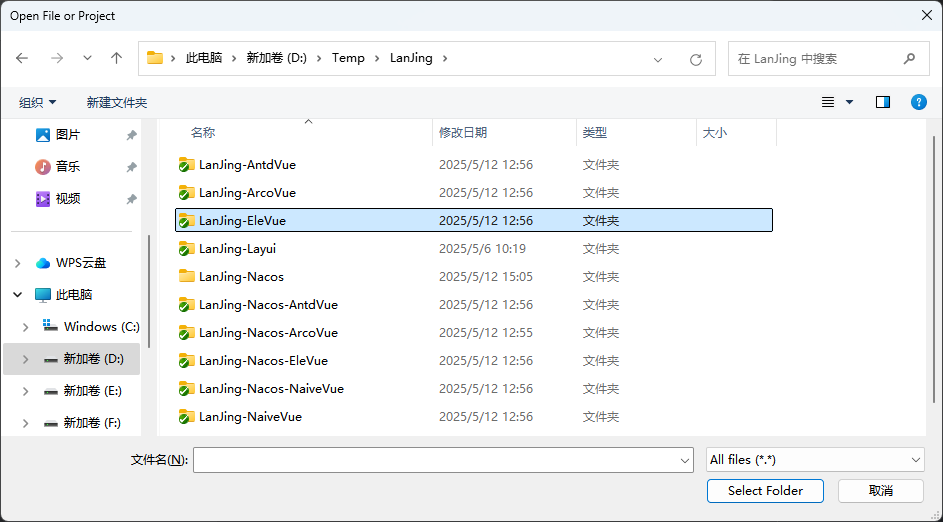Unpin 图片 from quick access

tap(131, 135)
